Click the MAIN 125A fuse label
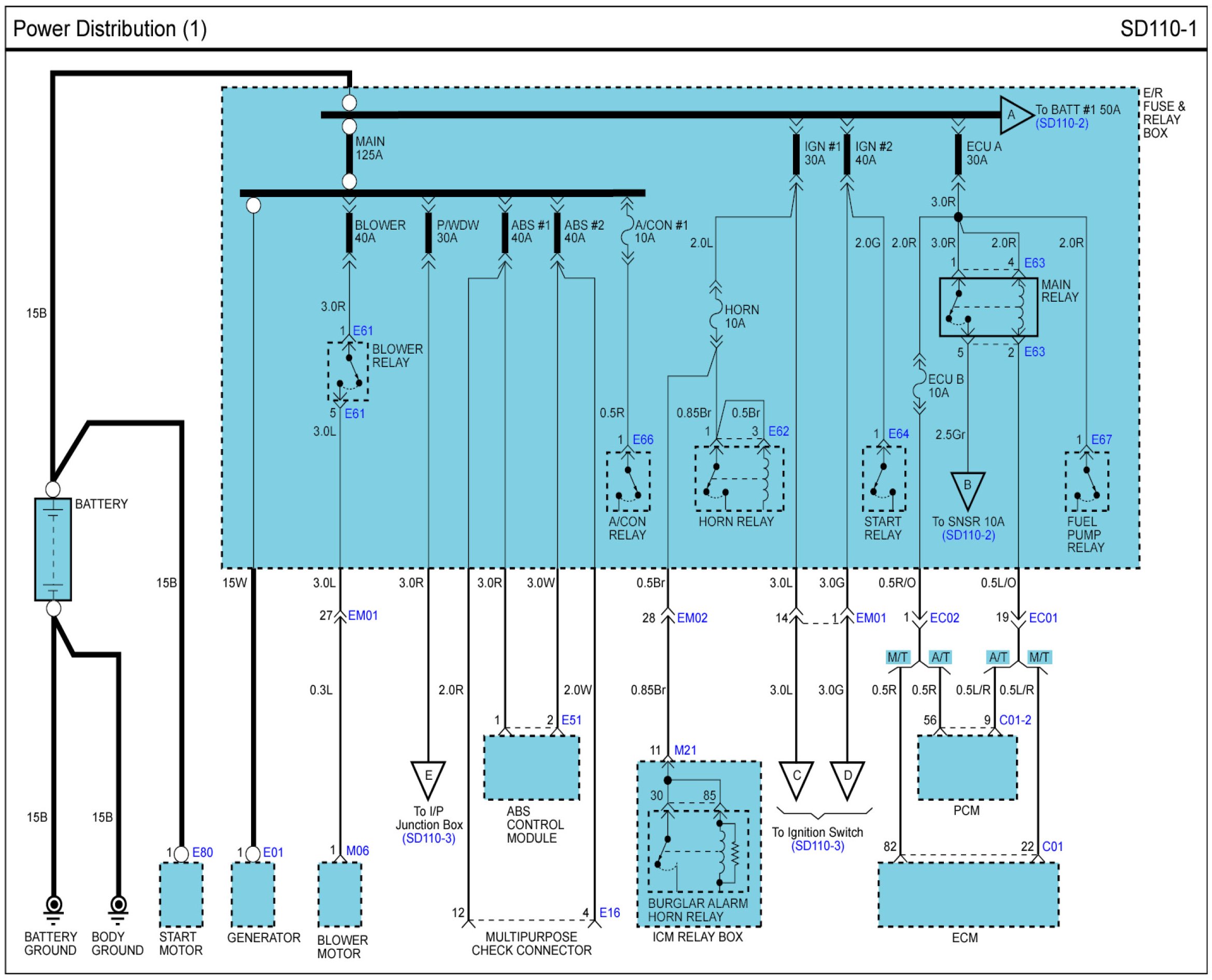Image resolution: width=1212 pixels, height=980 pixels. [370, 148]
